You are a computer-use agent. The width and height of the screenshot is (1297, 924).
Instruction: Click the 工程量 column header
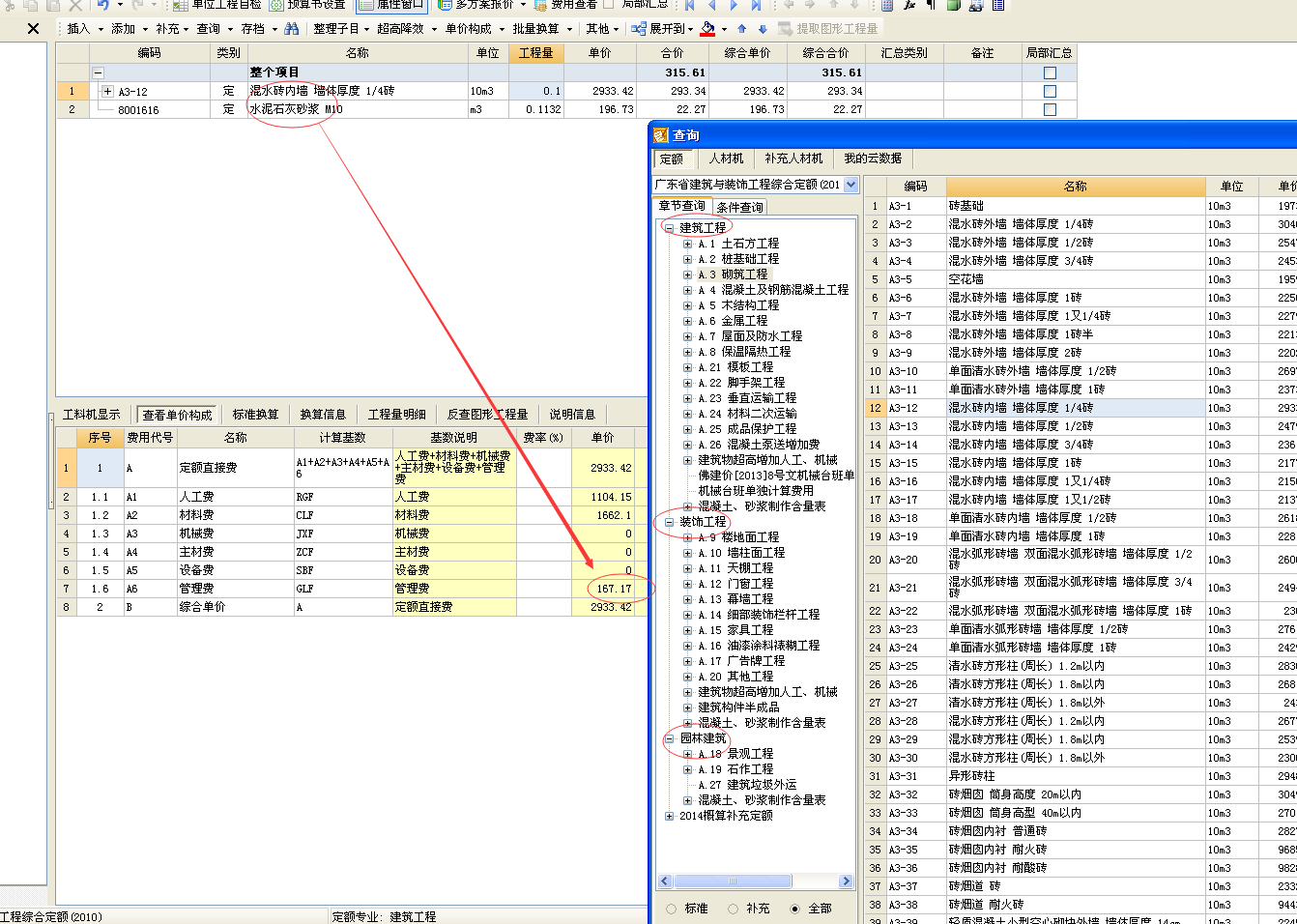(x=536, y=53)
